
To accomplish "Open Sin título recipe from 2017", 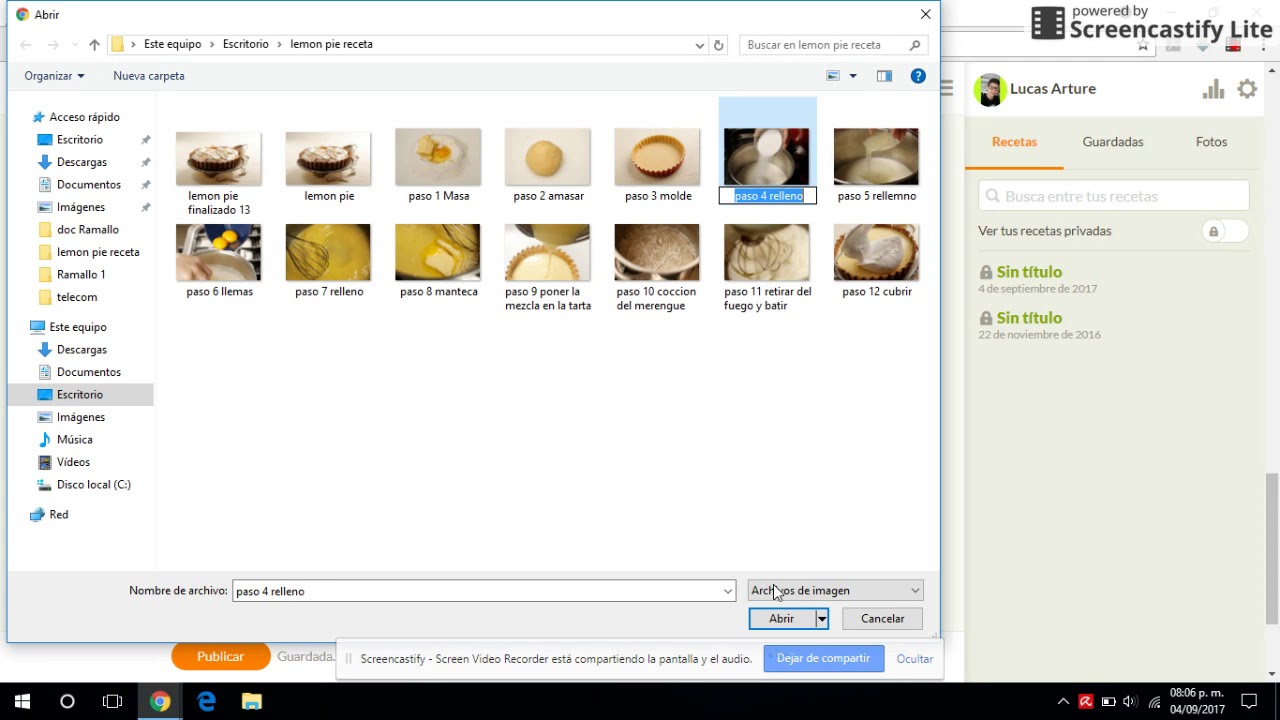I will (1029, 272).
